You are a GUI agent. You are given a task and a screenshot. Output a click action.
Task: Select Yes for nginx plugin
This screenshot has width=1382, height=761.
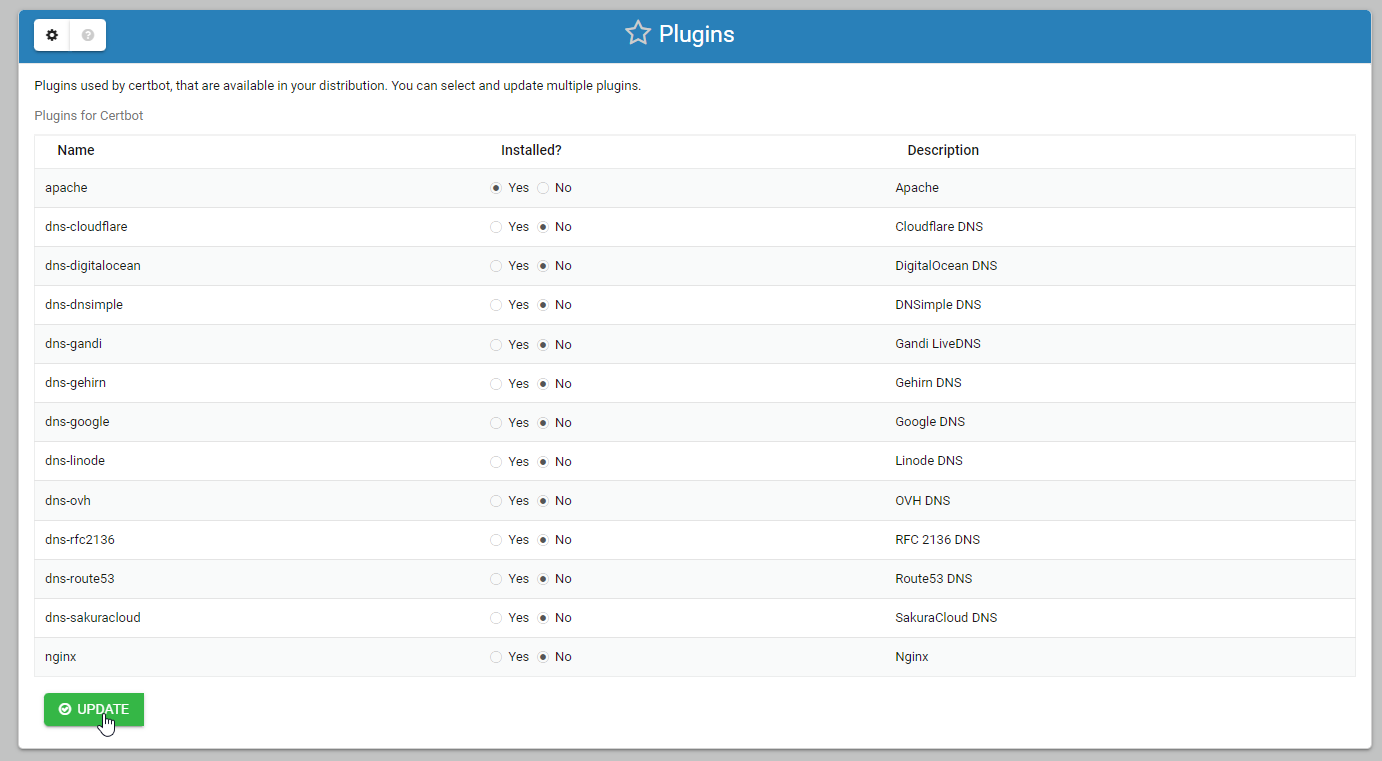click(496, 657)
